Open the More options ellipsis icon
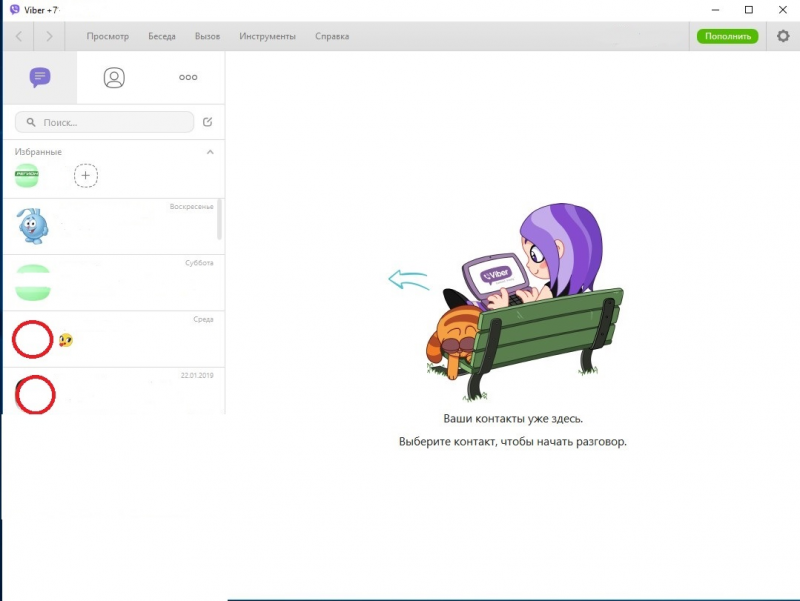The height and width of the screenshot is (601, 800). click(187, 77)
